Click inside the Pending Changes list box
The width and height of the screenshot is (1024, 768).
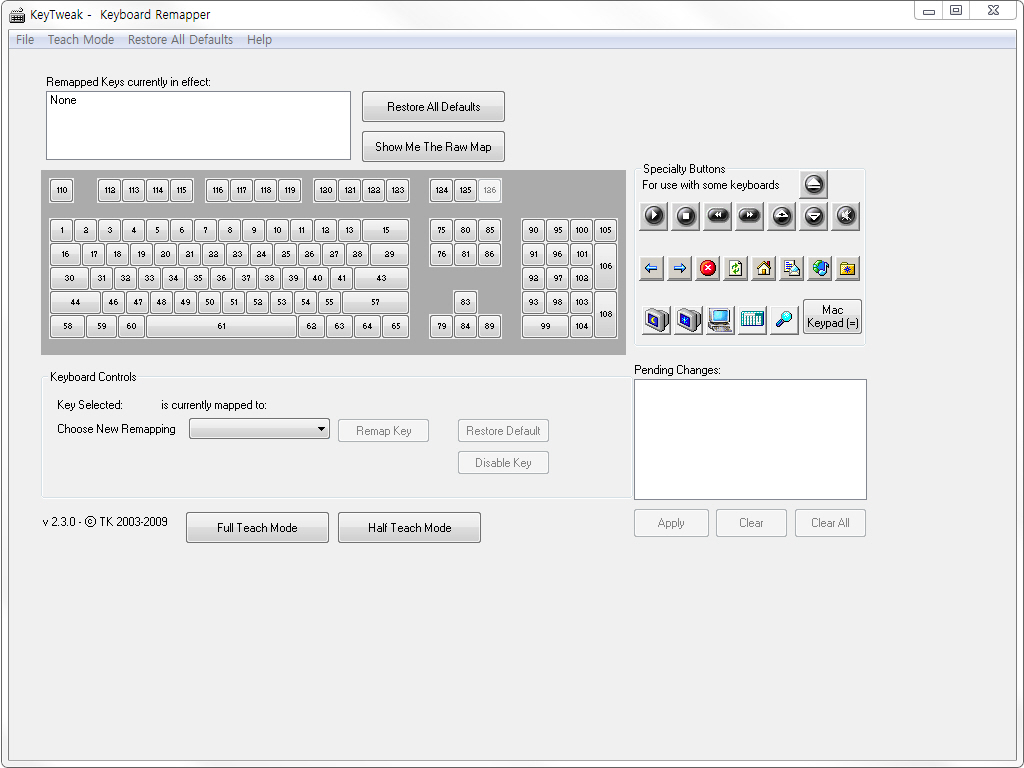coord(750,439)
